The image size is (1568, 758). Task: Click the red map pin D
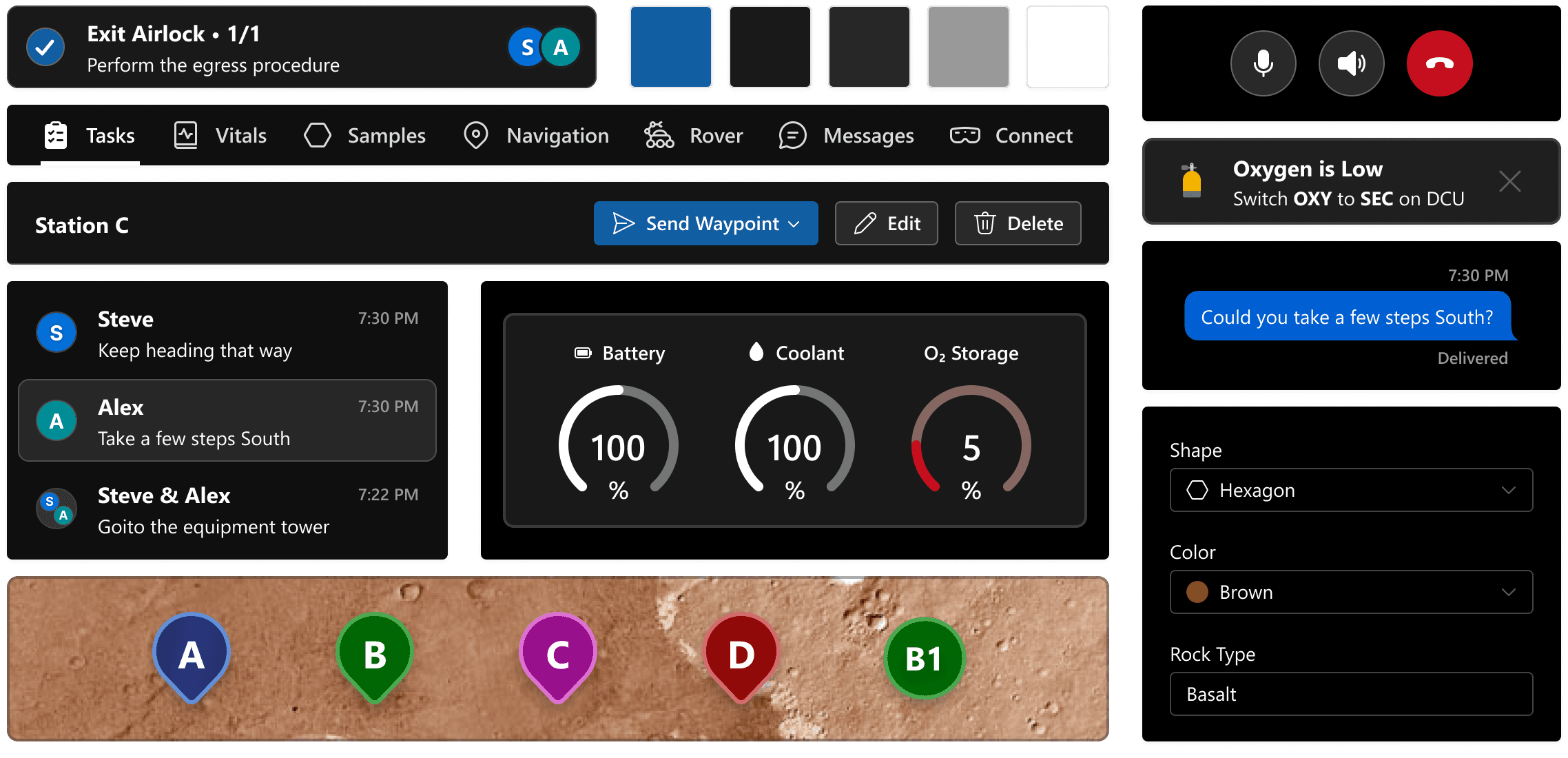[x=741, y=655]
